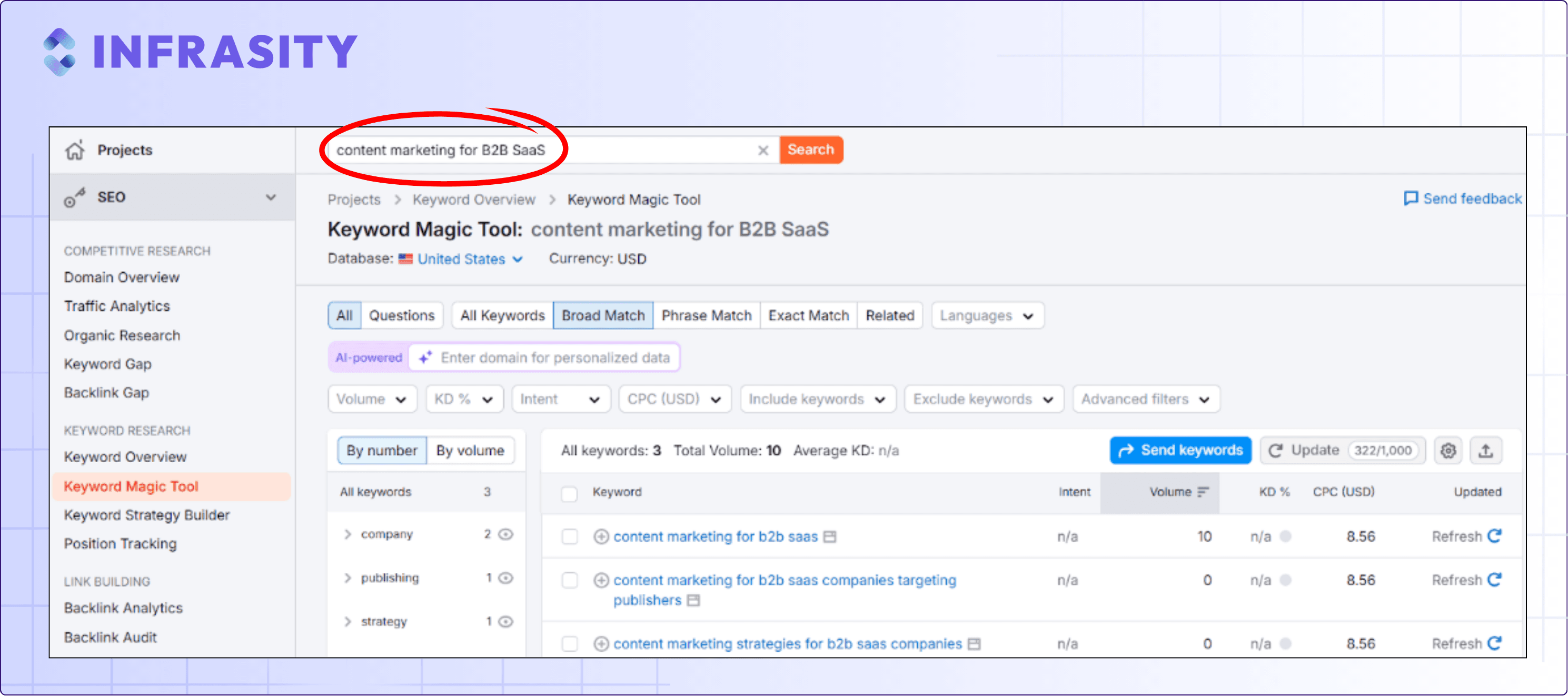Open Keyword Strategy Builder in sidebar
The height and width of the screenshot is (696, 1568).
click(x=147, y=515)
